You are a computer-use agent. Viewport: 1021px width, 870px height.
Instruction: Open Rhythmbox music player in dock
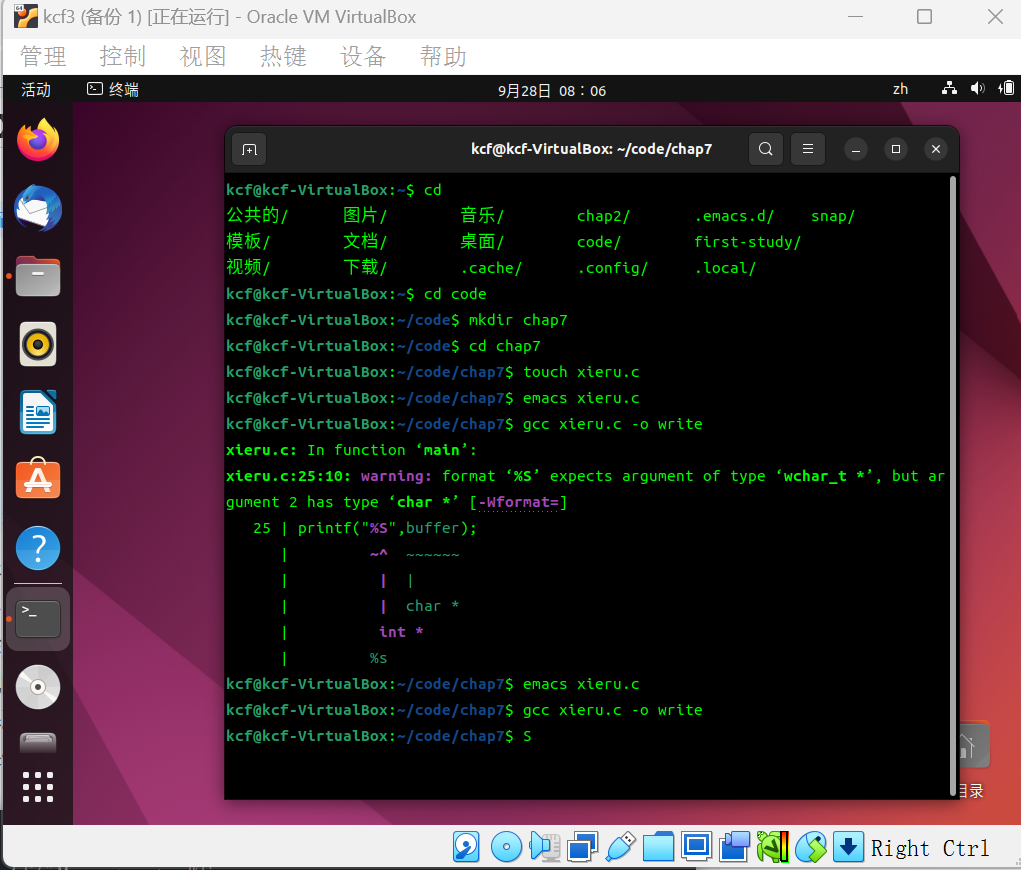(38, 345)
